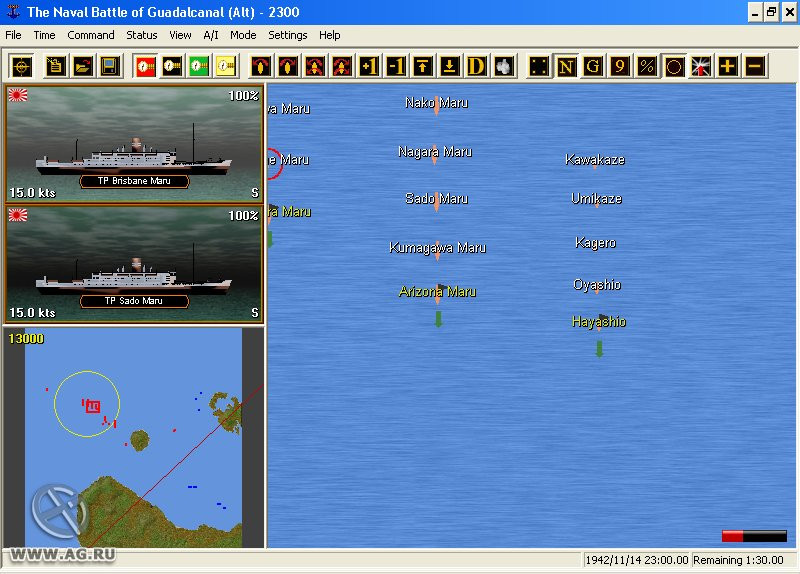
Task: Click the Umikaze ship on map
Action: tap(596, 199)
